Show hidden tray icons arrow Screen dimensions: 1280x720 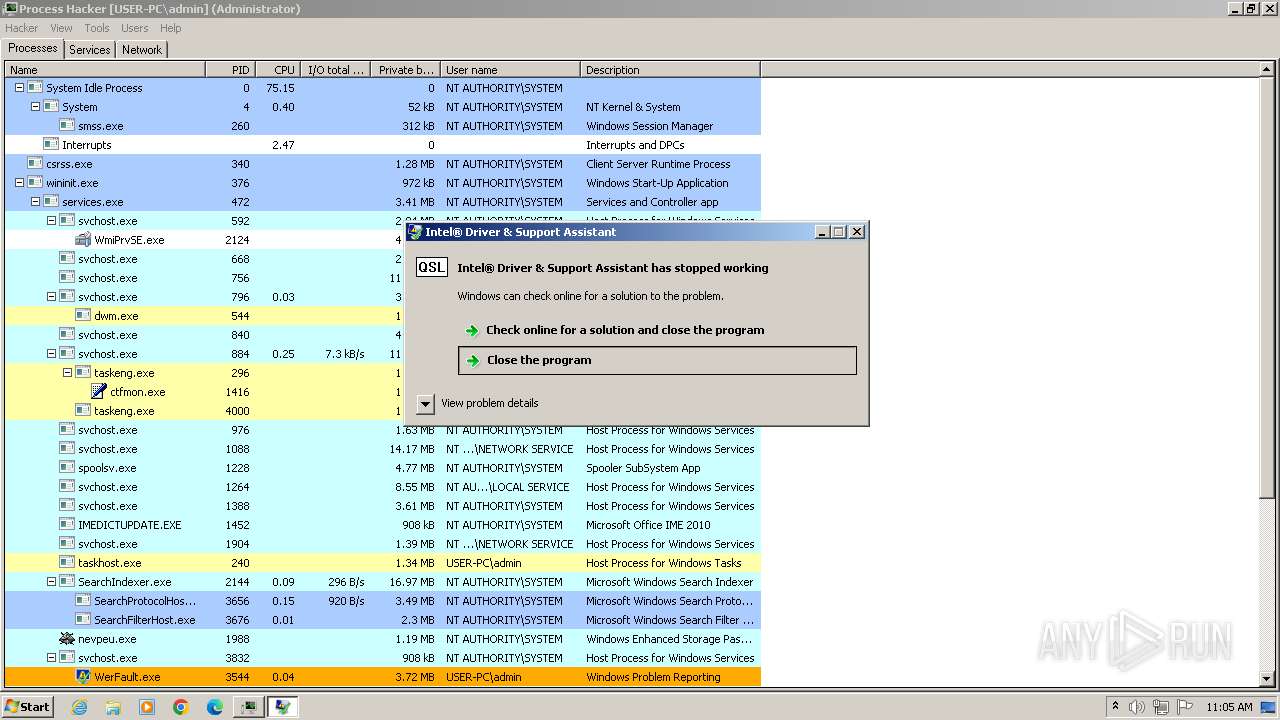1114,707
